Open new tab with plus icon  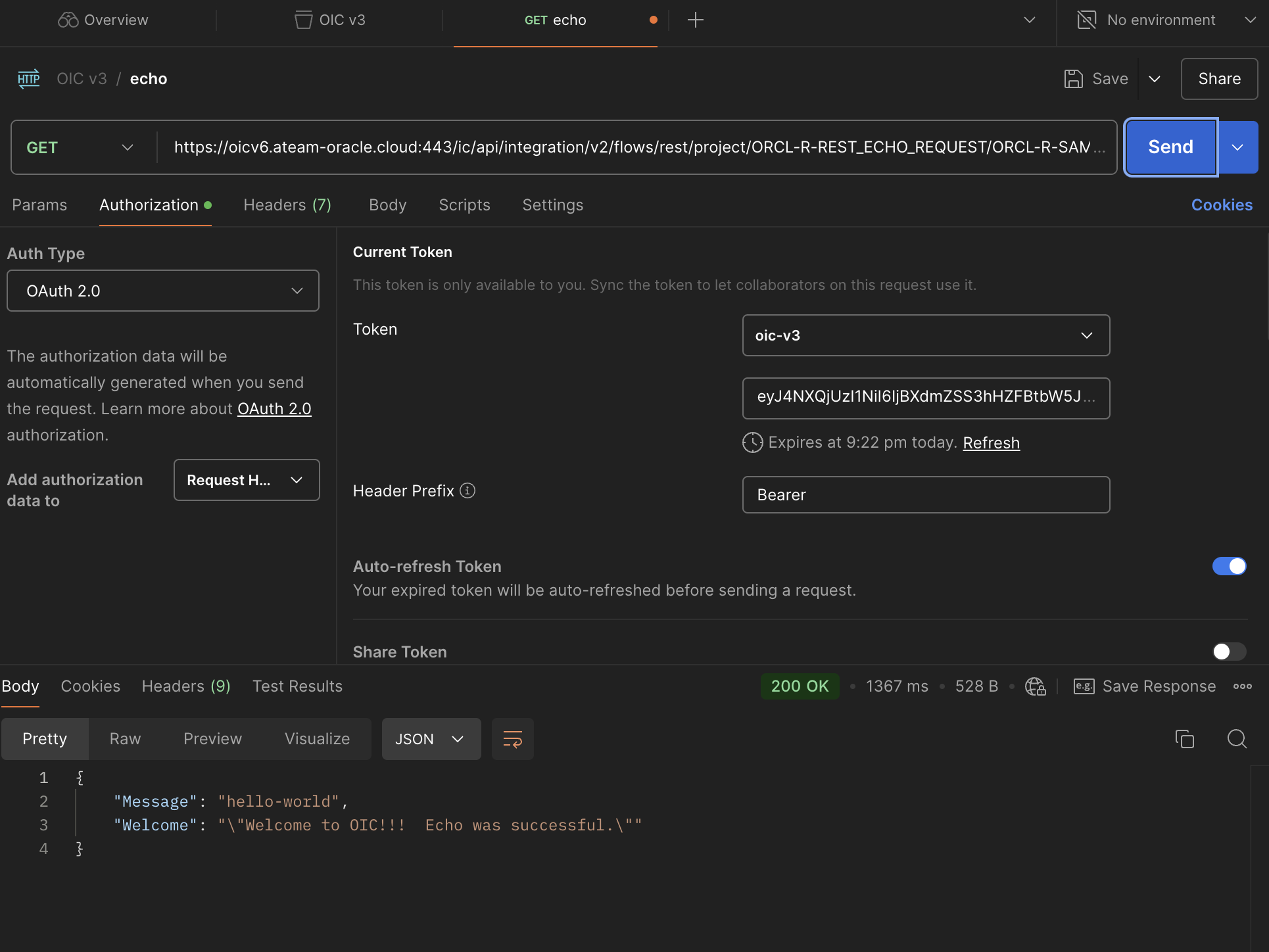695,20
